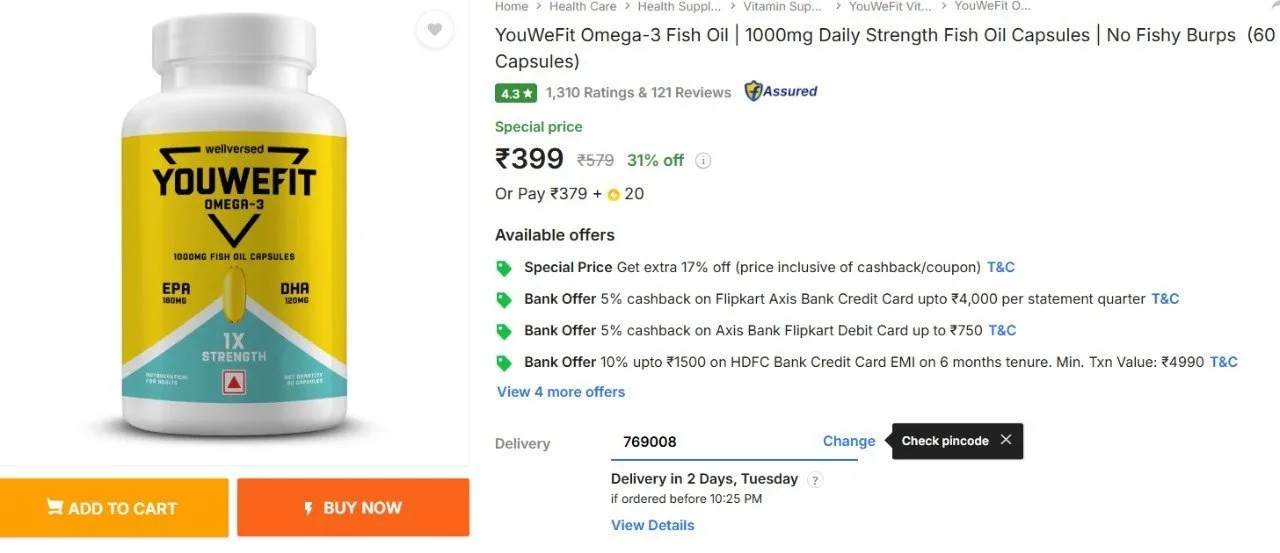Open View Details under delivery info
The width and height of the screenshot is (1280, 553).
(652, 525)
